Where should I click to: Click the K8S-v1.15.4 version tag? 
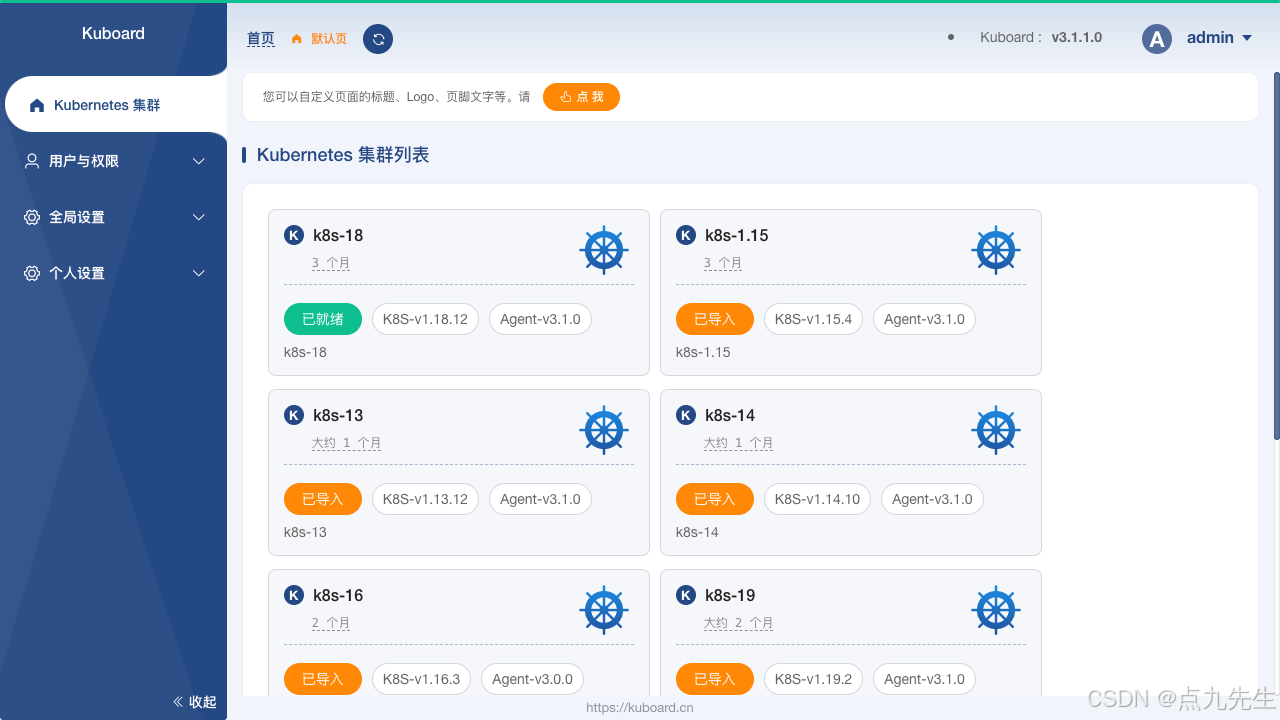pos(813,319)
